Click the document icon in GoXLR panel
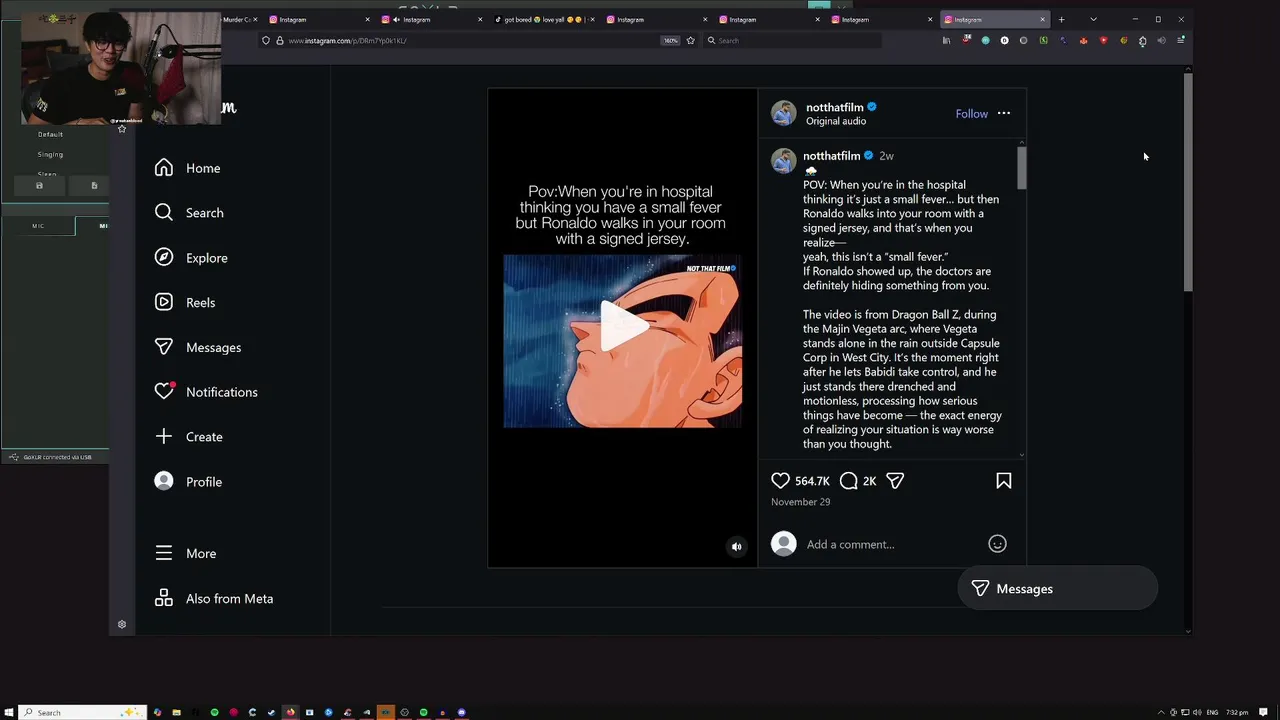Image resolution: width=1280 pixels, height=720 pixels. tap(94, 185)
